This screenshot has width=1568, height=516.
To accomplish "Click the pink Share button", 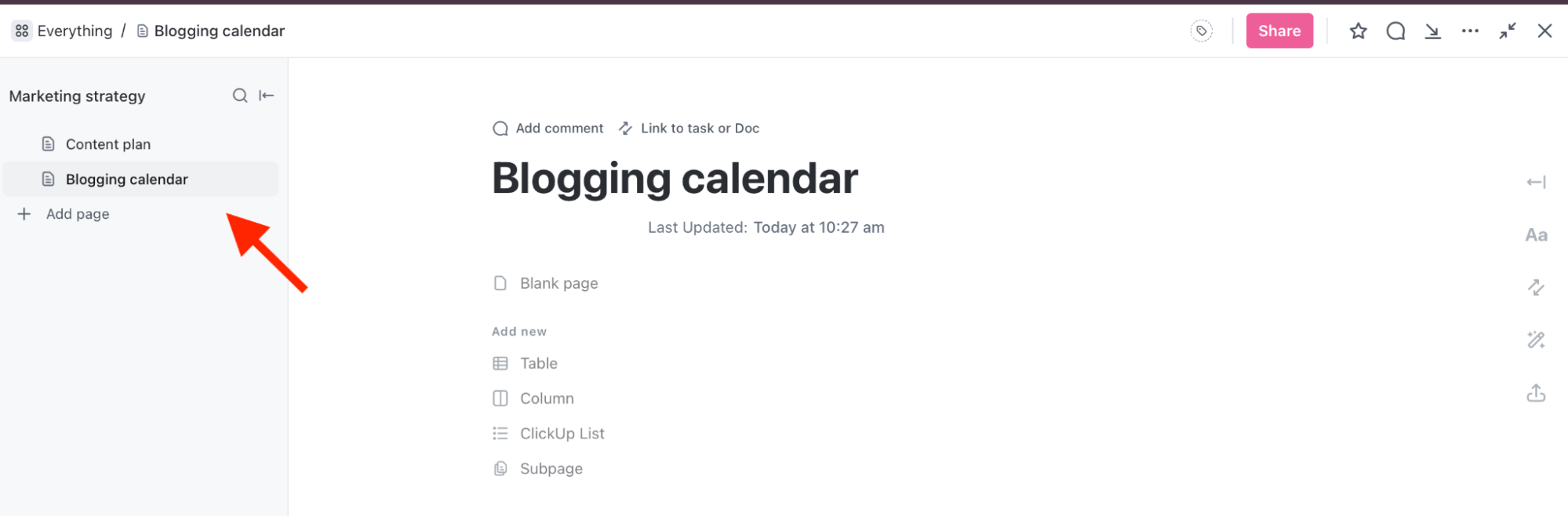I will 1279,31.
